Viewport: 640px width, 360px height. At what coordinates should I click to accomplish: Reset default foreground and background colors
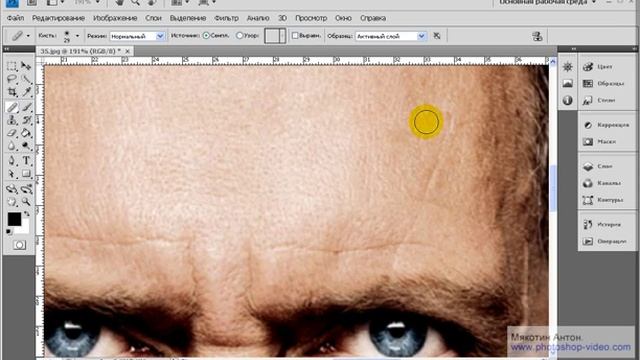click(x=9, y=232)
